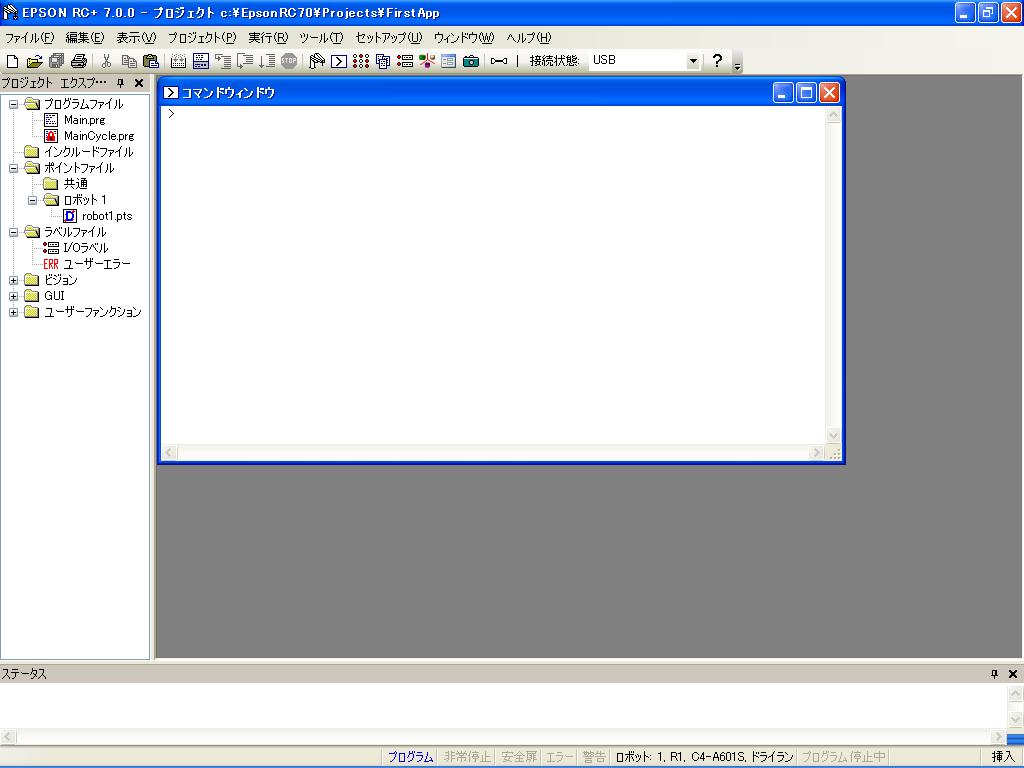Collapse the ラベルファイル folder
1024x768 pixels.
point(13,232)
